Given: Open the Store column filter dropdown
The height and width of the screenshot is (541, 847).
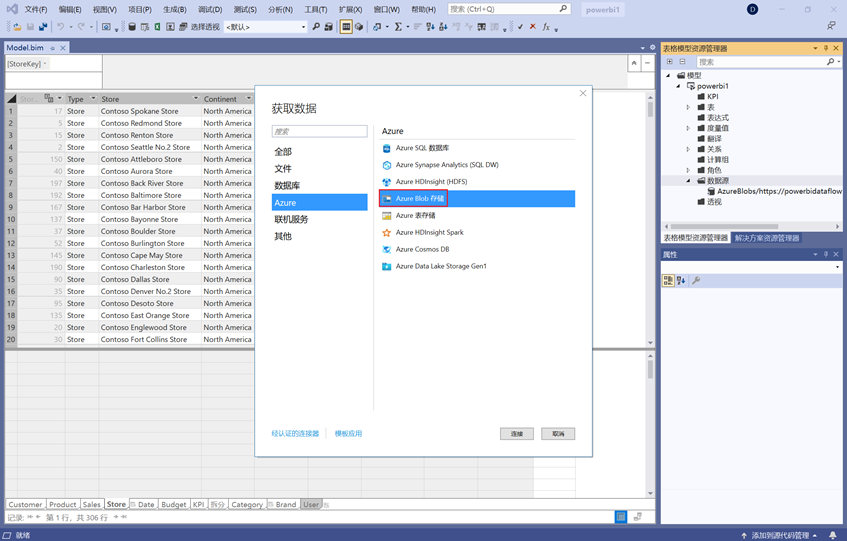Looking at the screenshot, I should [196, 98].
